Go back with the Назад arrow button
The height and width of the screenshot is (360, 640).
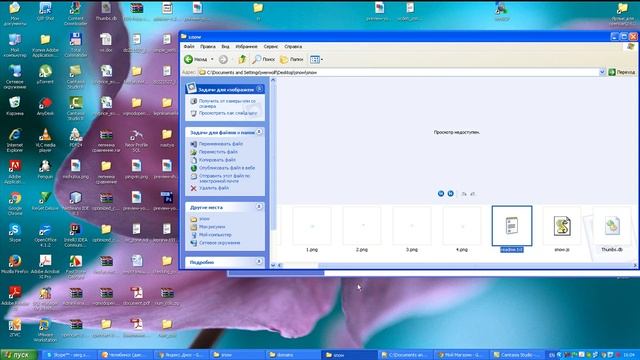pos(196,60)
